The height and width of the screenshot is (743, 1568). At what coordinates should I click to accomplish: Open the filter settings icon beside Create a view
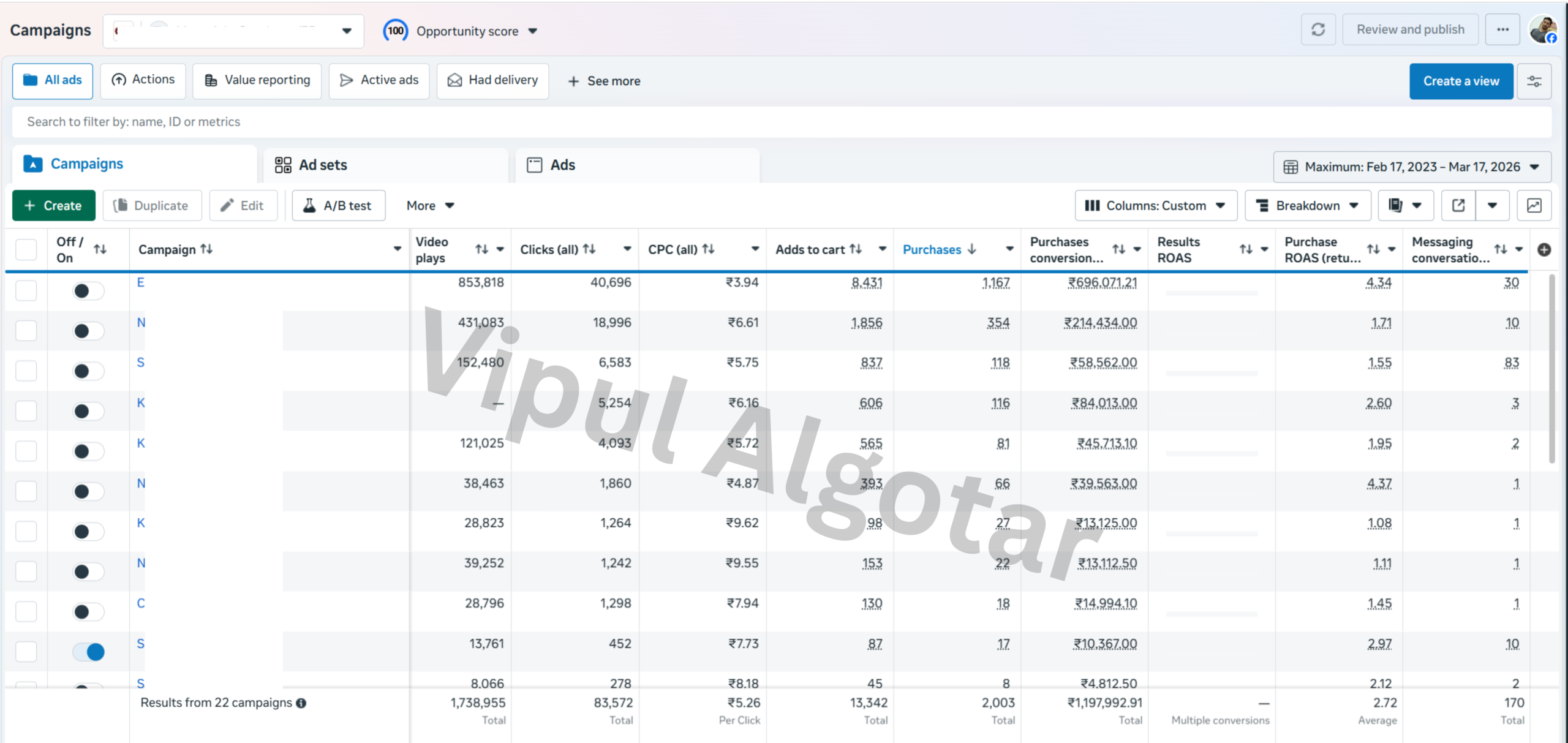click(x=1534, y=81)
